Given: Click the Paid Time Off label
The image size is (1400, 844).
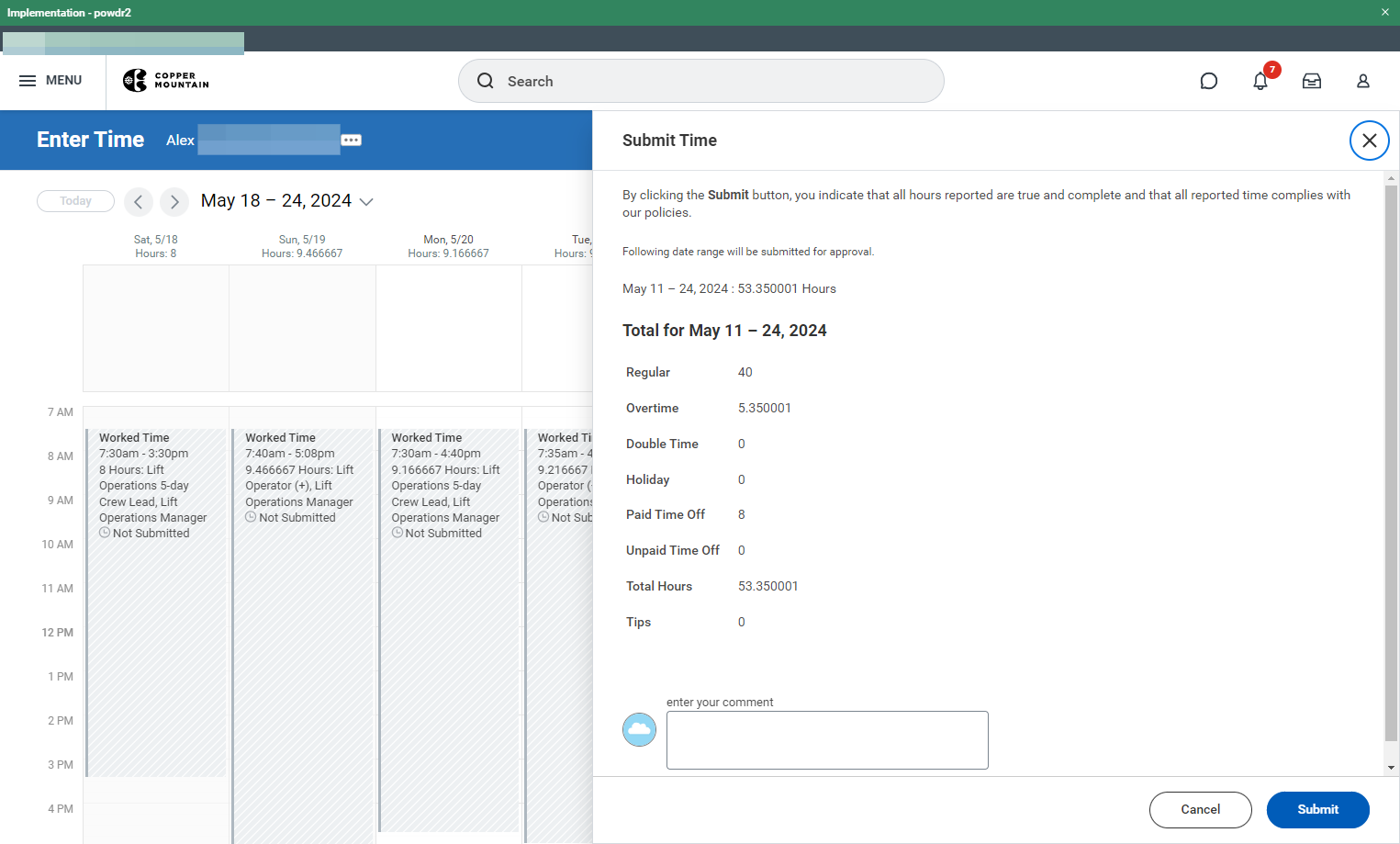Looking at the screenshot, I should click(x=666, y=515).
